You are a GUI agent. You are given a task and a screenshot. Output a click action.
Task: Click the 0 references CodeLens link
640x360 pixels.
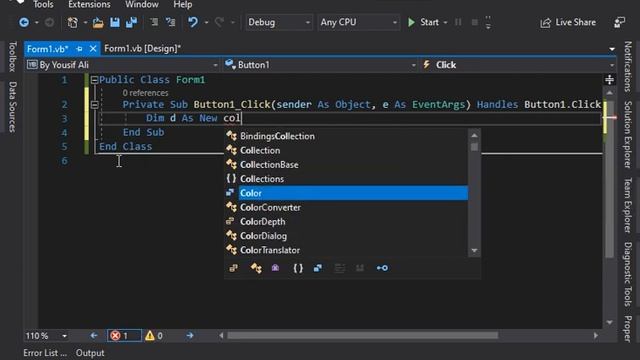145,93
